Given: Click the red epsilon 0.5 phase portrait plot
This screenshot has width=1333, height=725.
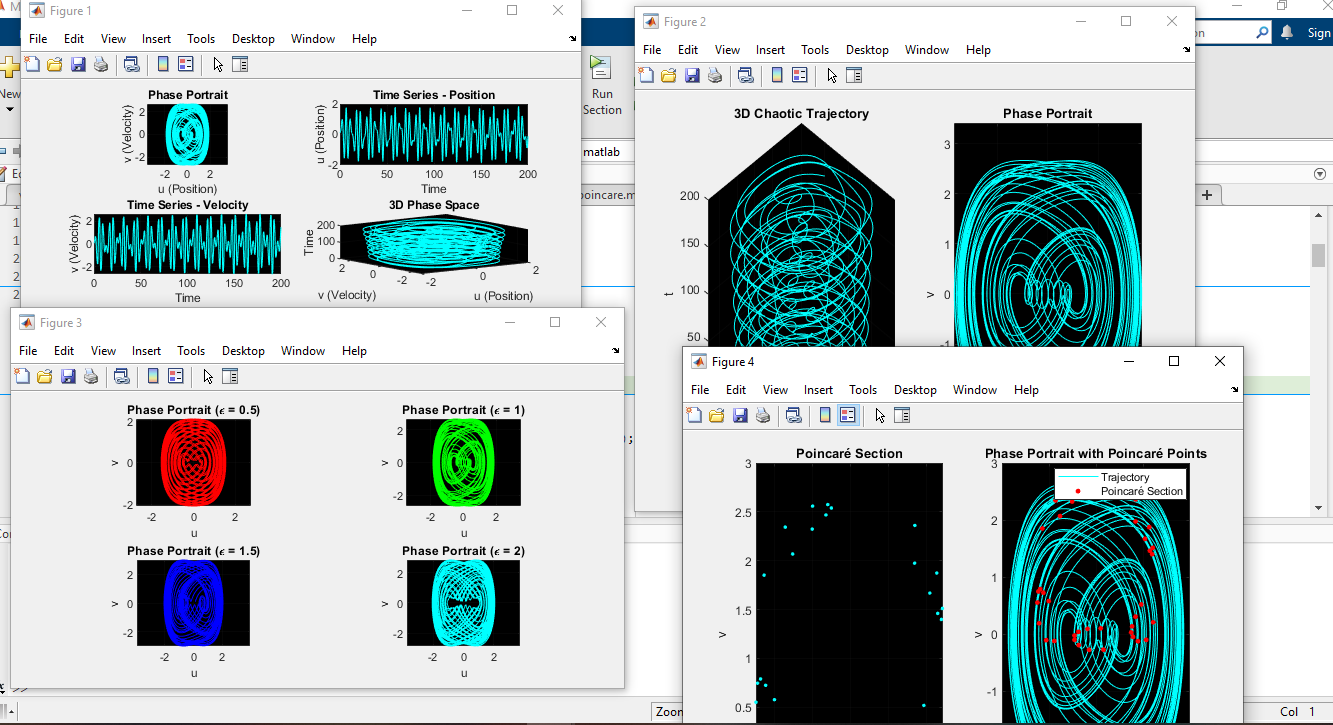Looking at the screenshot, I should click(193, 462).
